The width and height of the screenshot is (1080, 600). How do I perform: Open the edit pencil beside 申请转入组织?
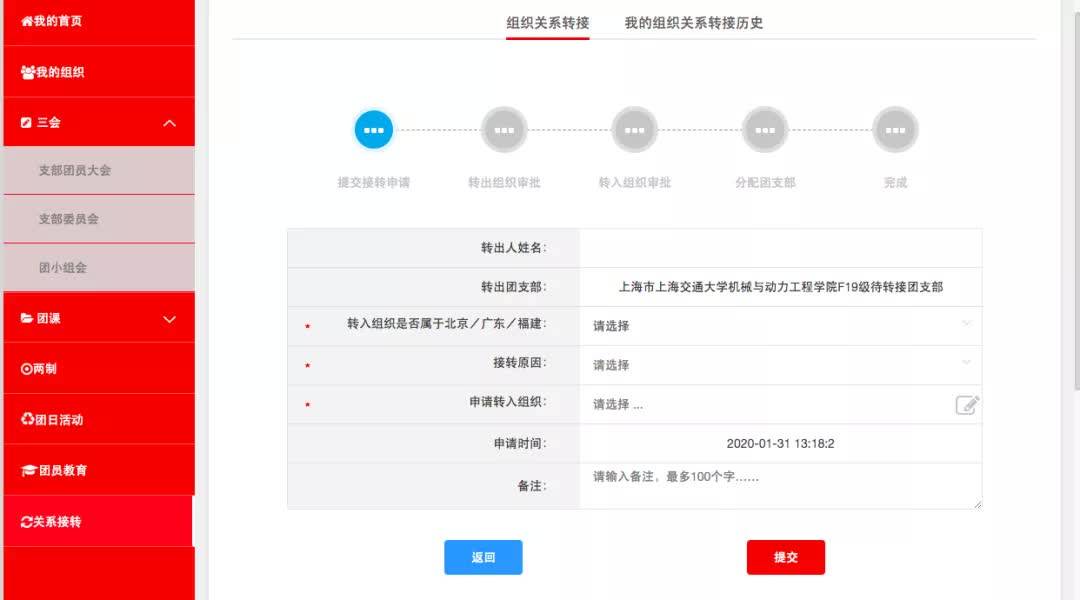(965, 404)
